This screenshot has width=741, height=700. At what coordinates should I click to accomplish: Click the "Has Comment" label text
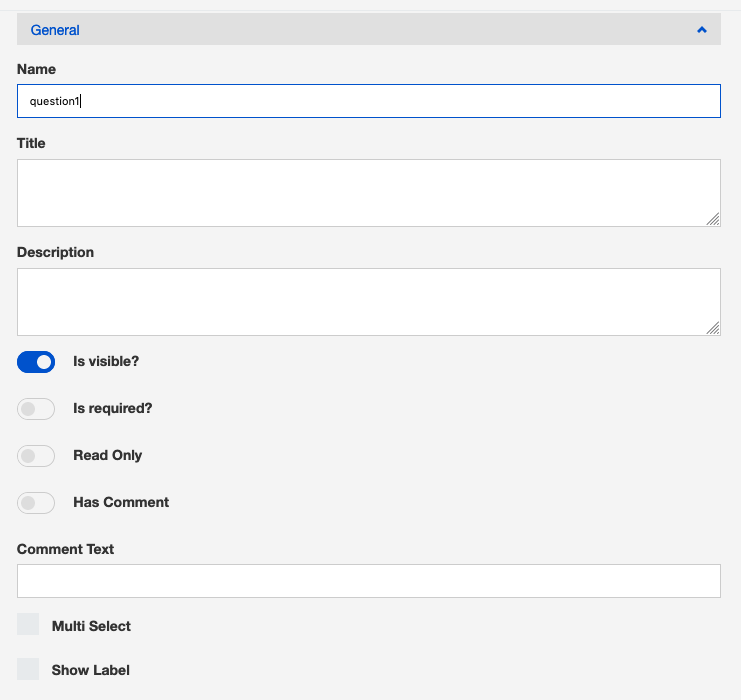pyautogui.click(x=121, y=502)
